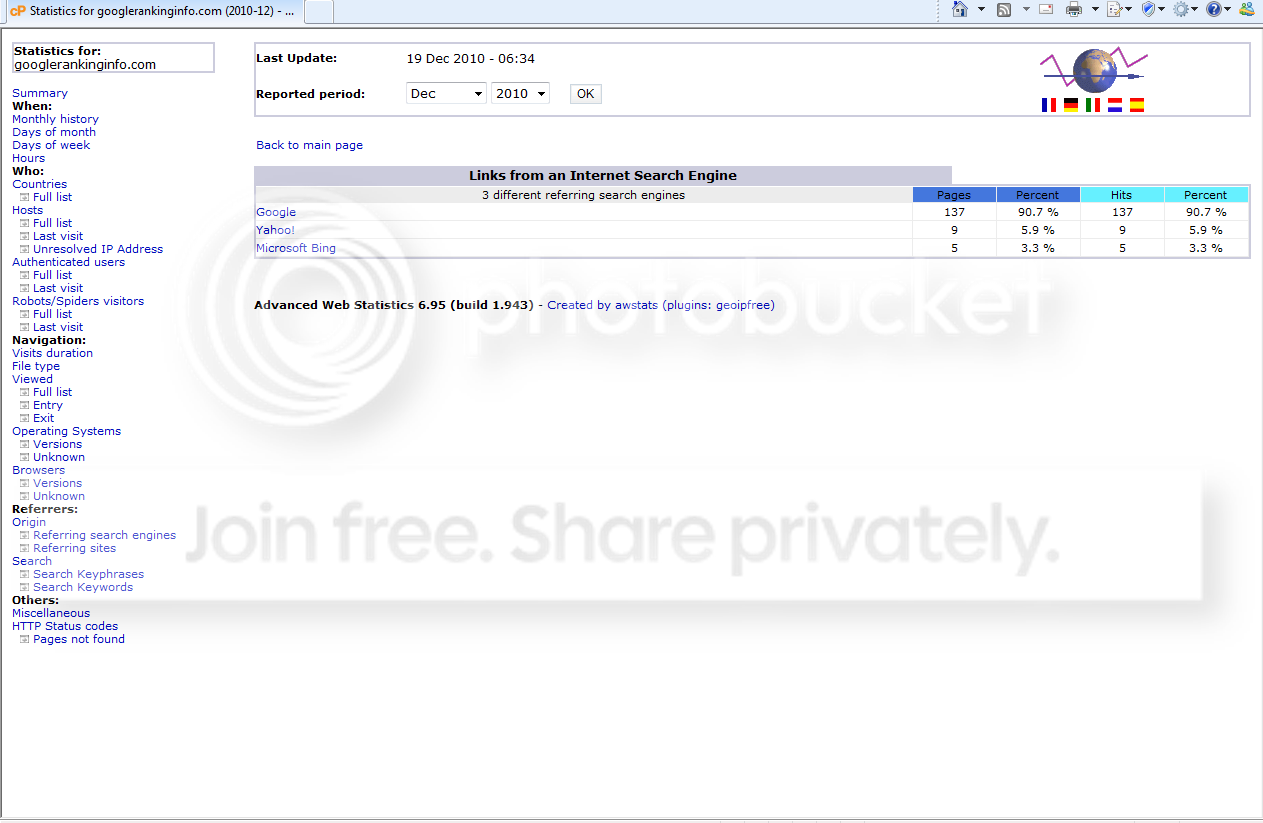
Task: Open the Microsoft Bing link
Action: tap(296, 248)
